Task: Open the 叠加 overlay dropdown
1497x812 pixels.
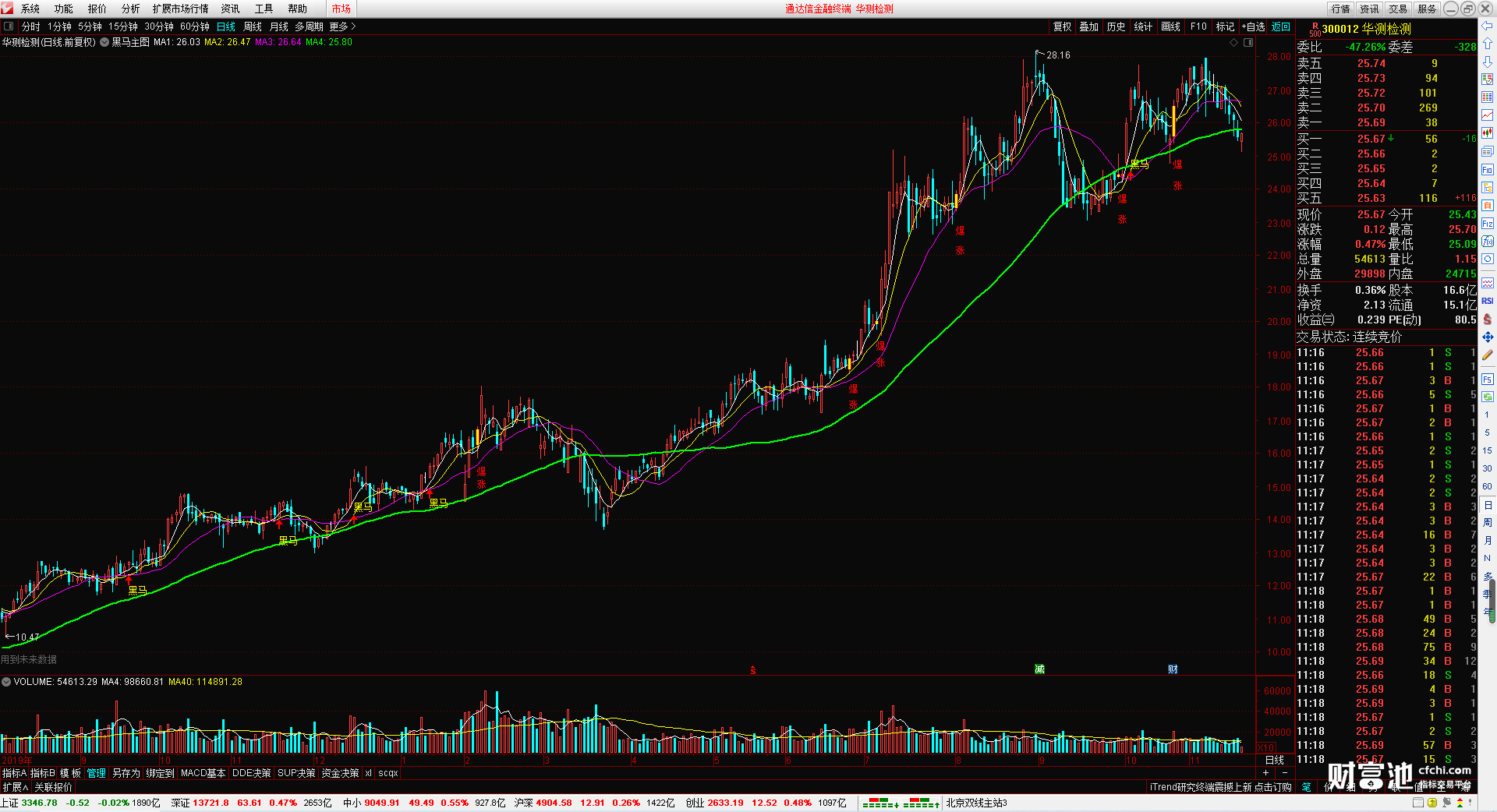Action: [x=1089, y=26]
